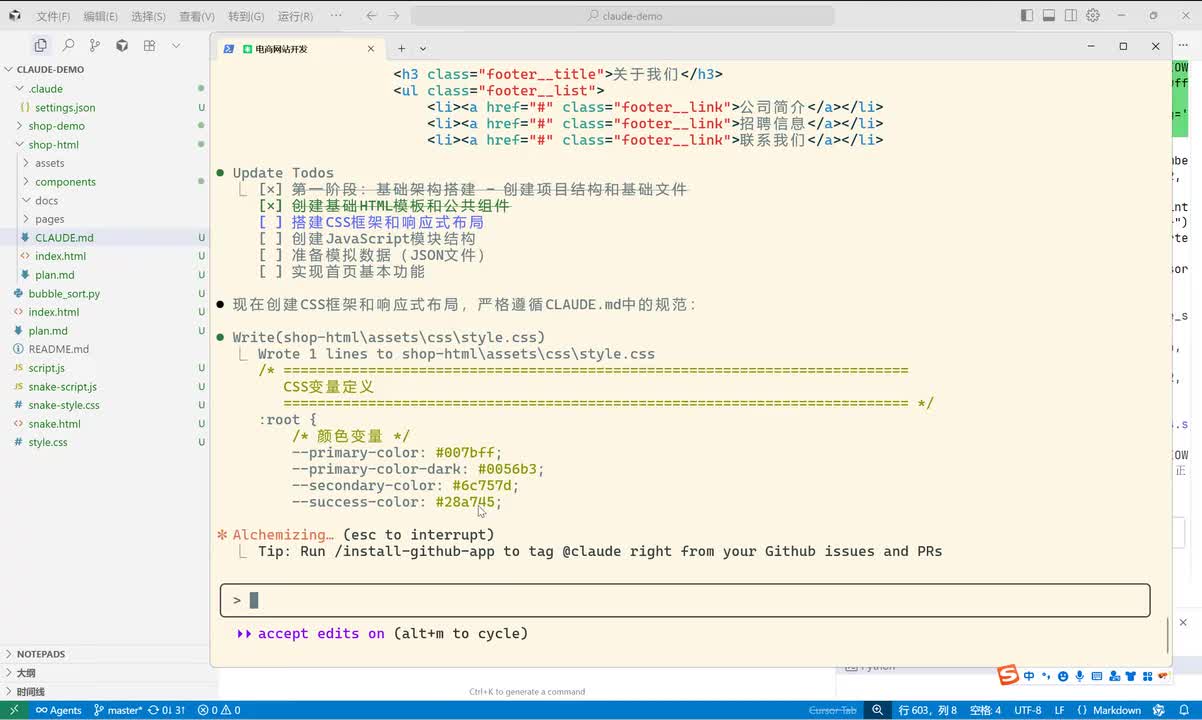
Task: Toggle the secondary sidebar layout icon
Action: point(1071,16)
